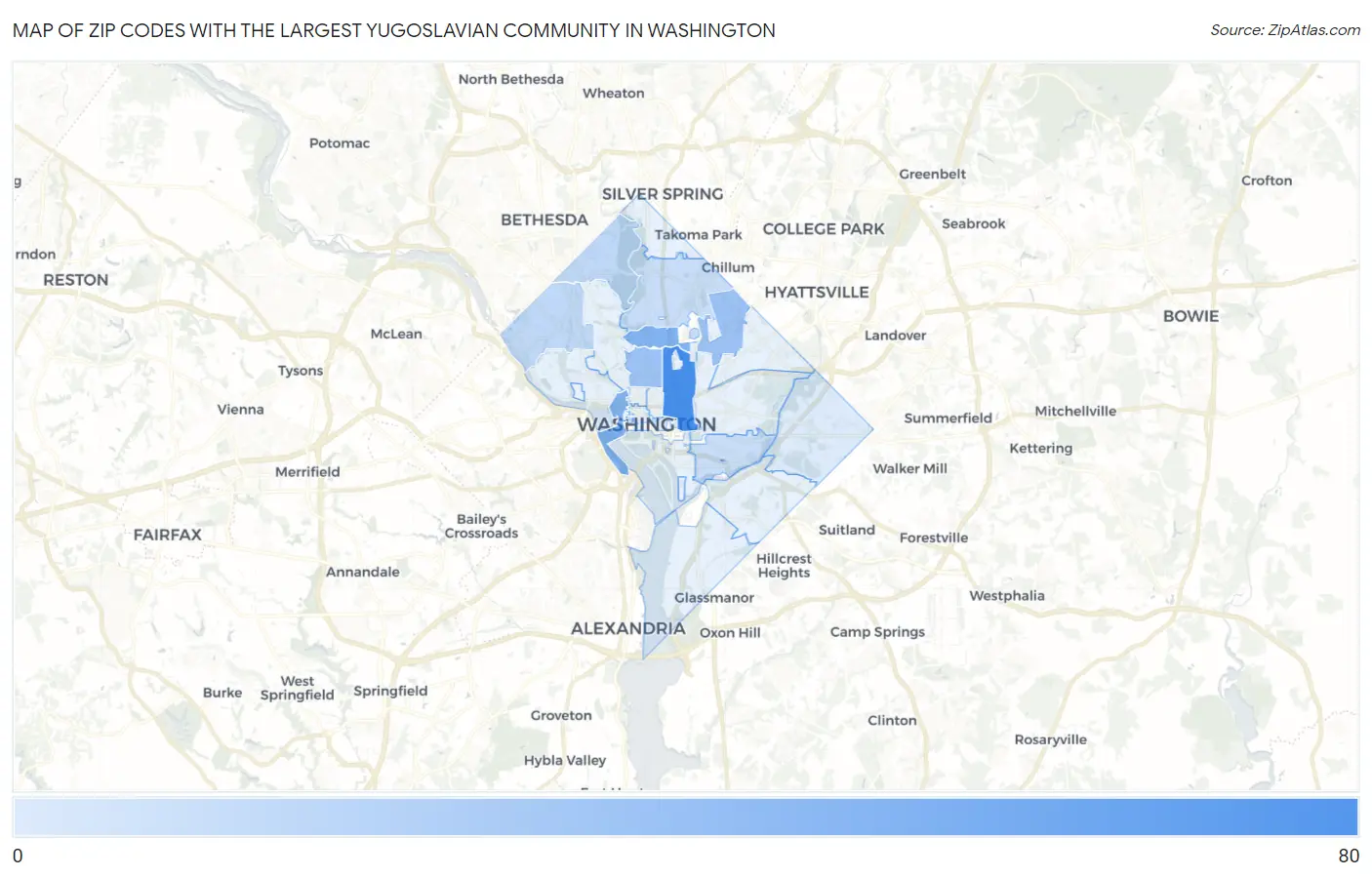Click the Burke label
The width and height of the screenshot is (1372, 877).
click(x=222, y=693)
